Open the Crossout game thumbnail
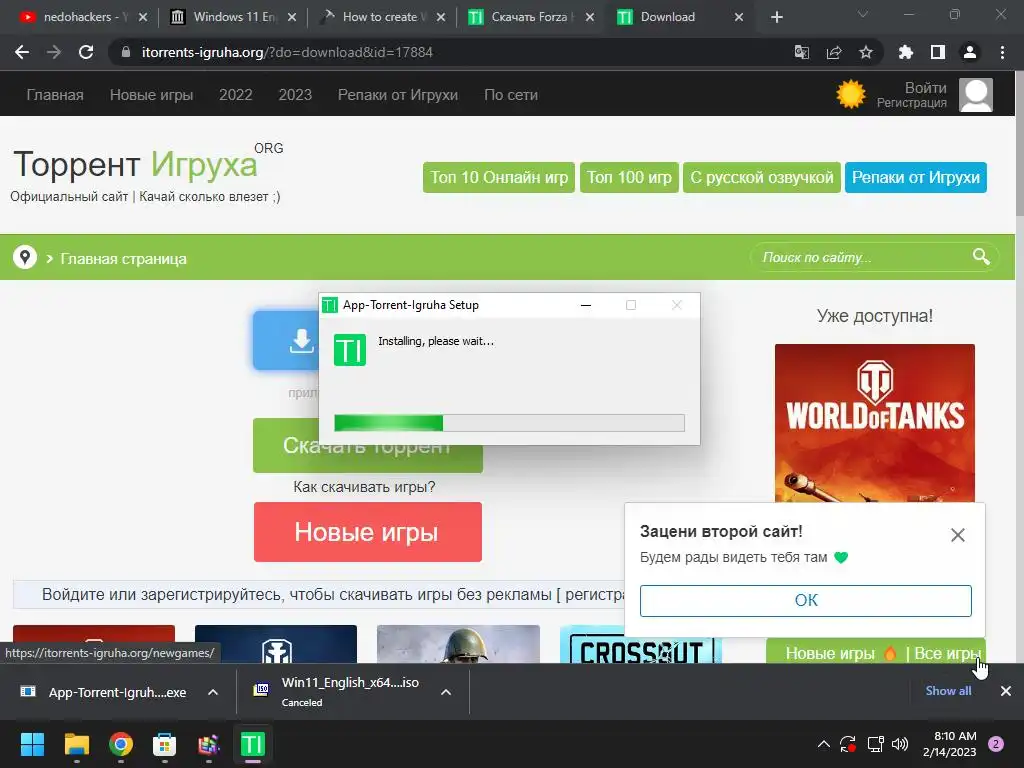1024x768 pixels. (x=641, y=644)
